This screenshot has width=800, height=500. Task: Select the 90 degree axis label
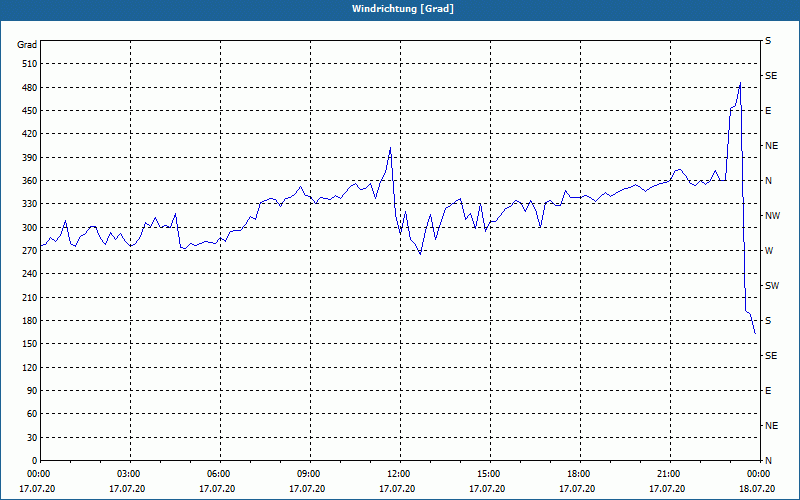[32, 390]
